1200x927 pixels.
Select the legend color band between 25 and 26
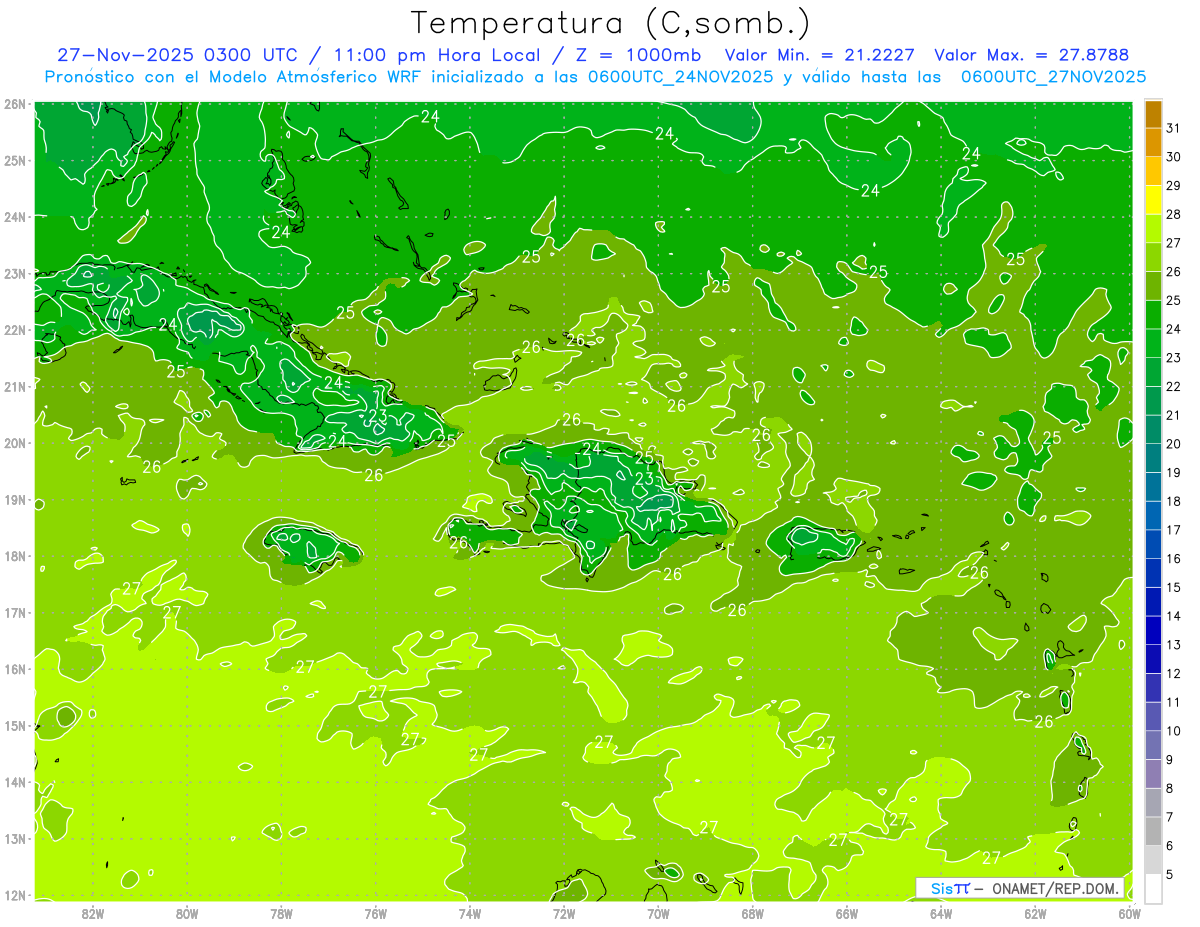(1153, 286)
